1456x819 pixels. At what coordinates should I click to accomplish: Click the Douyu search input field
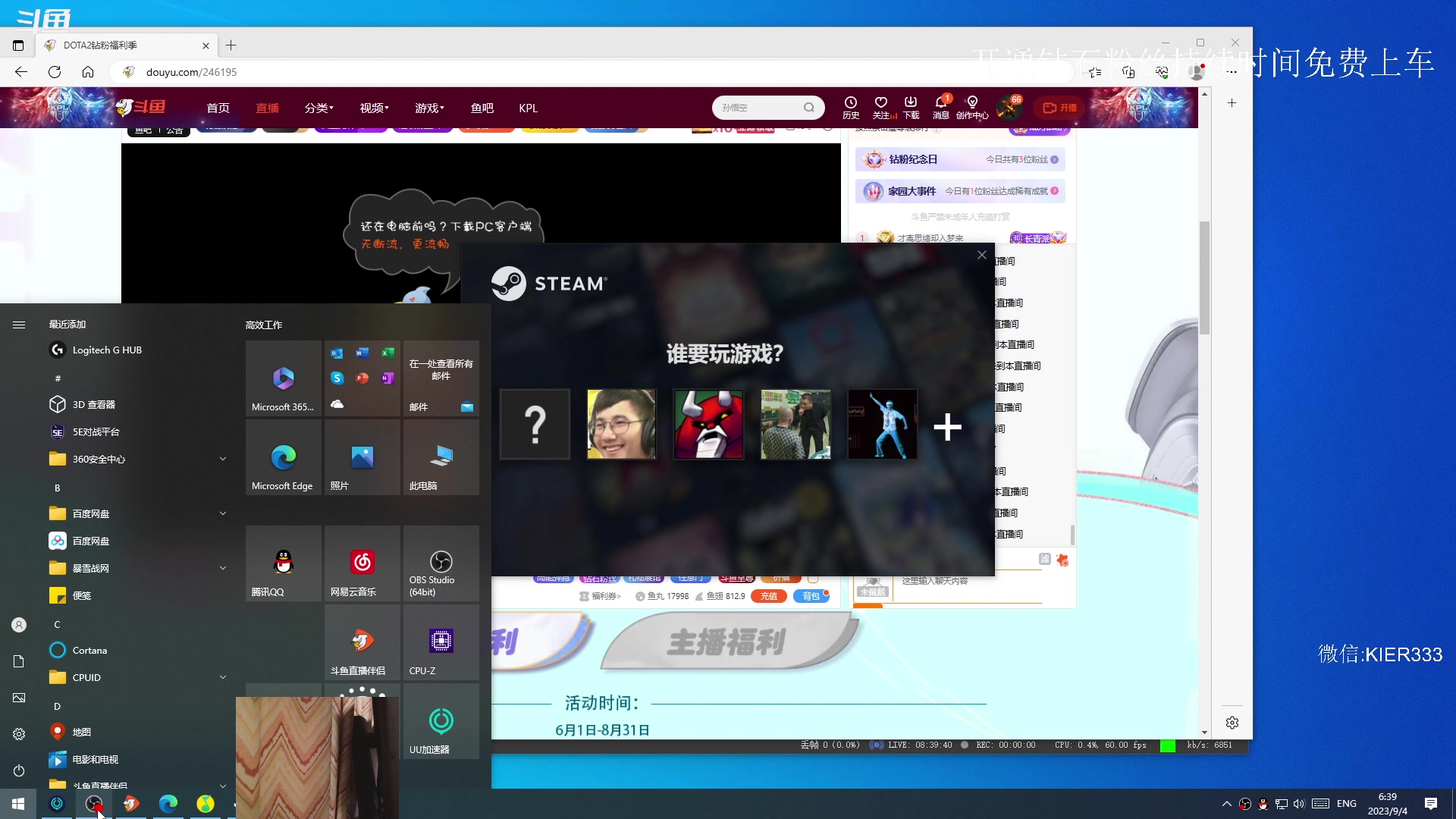click(758, 108)
